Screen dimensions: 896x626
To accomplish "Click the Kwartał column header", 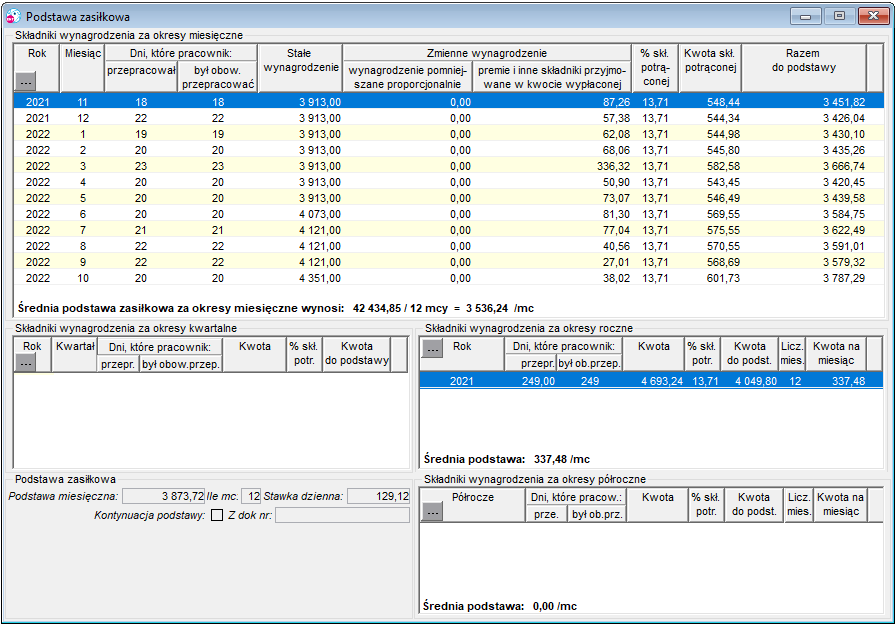I will click(x=75, y=355).
